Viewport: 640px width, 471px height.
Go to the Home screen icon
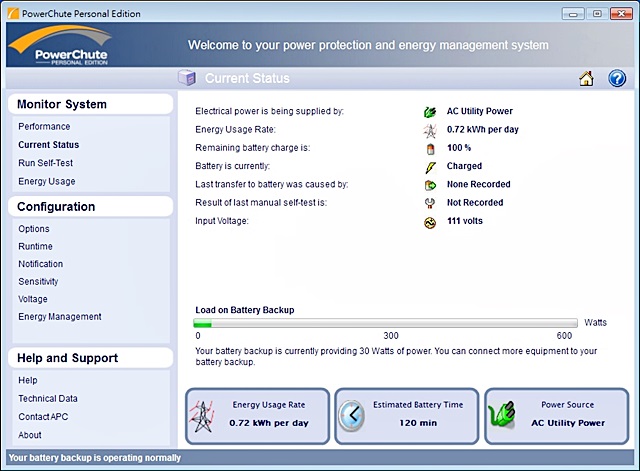click(x=587, y=78)
